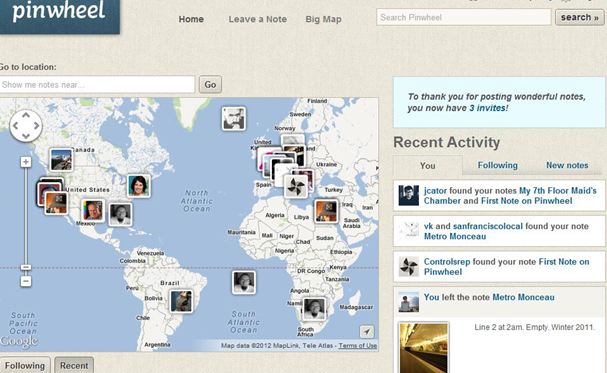The height and width of the screenshot is (373, 607).
Task: Open sanfranciscolocal's profile link
Action: [x=487, y=226]
